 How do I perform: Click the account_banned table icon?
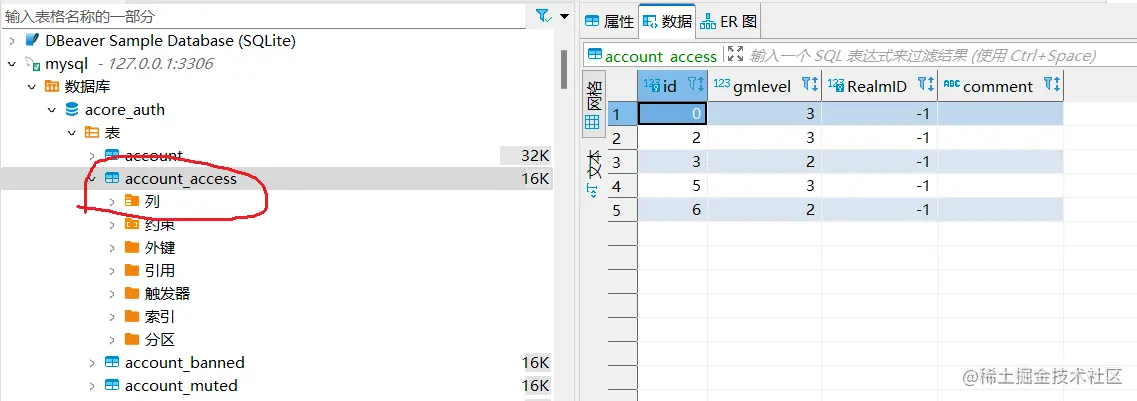pos(112,363)
